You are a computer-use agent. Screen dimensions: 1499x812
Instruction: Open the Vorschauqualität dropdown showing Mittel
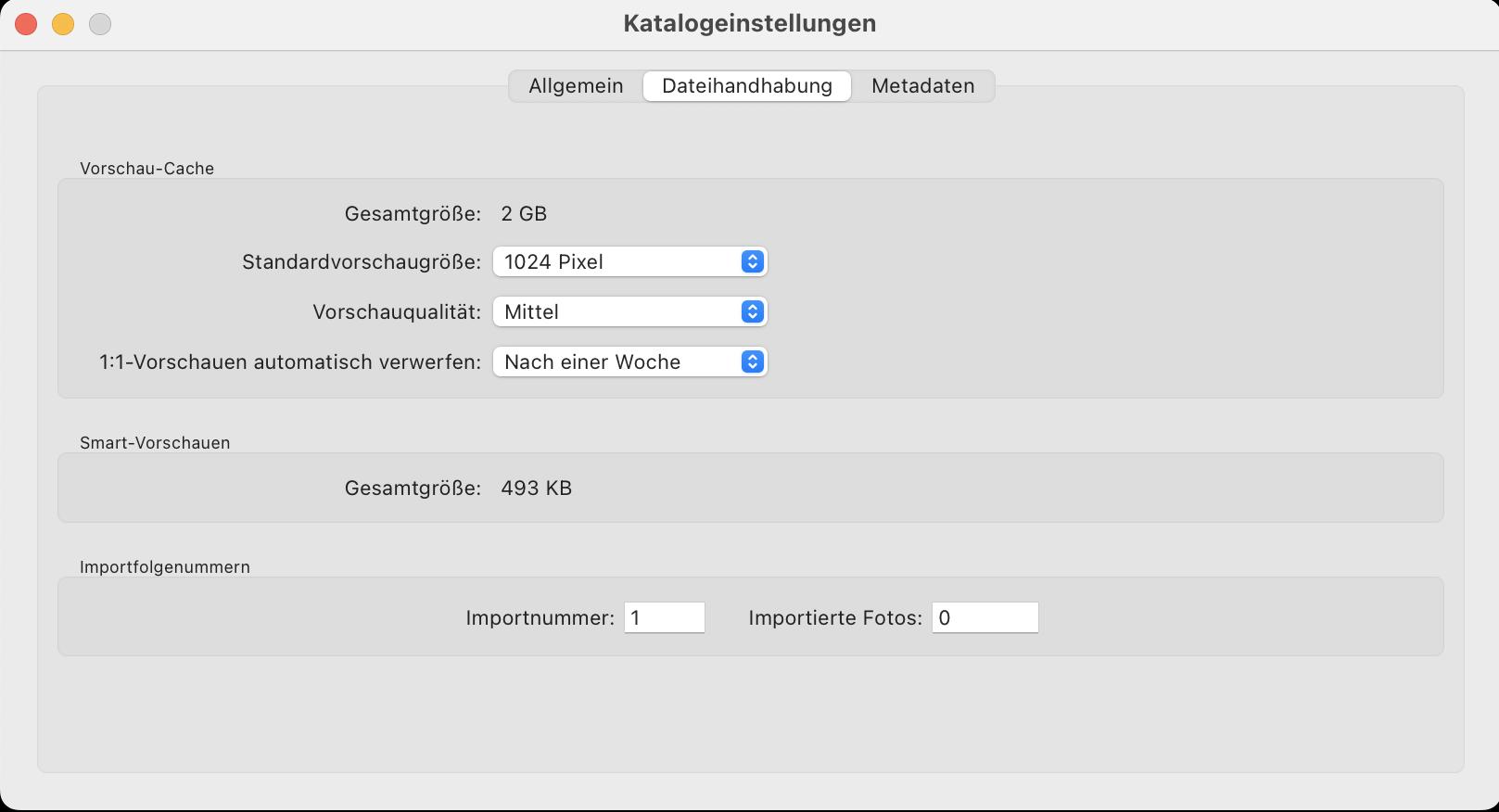629,311
